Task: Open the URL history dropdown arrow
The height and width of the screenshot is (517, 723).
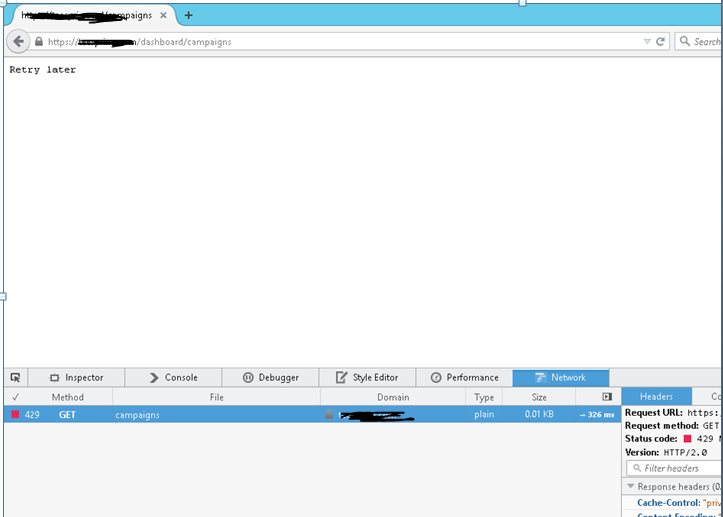Action: pos(647,42)
